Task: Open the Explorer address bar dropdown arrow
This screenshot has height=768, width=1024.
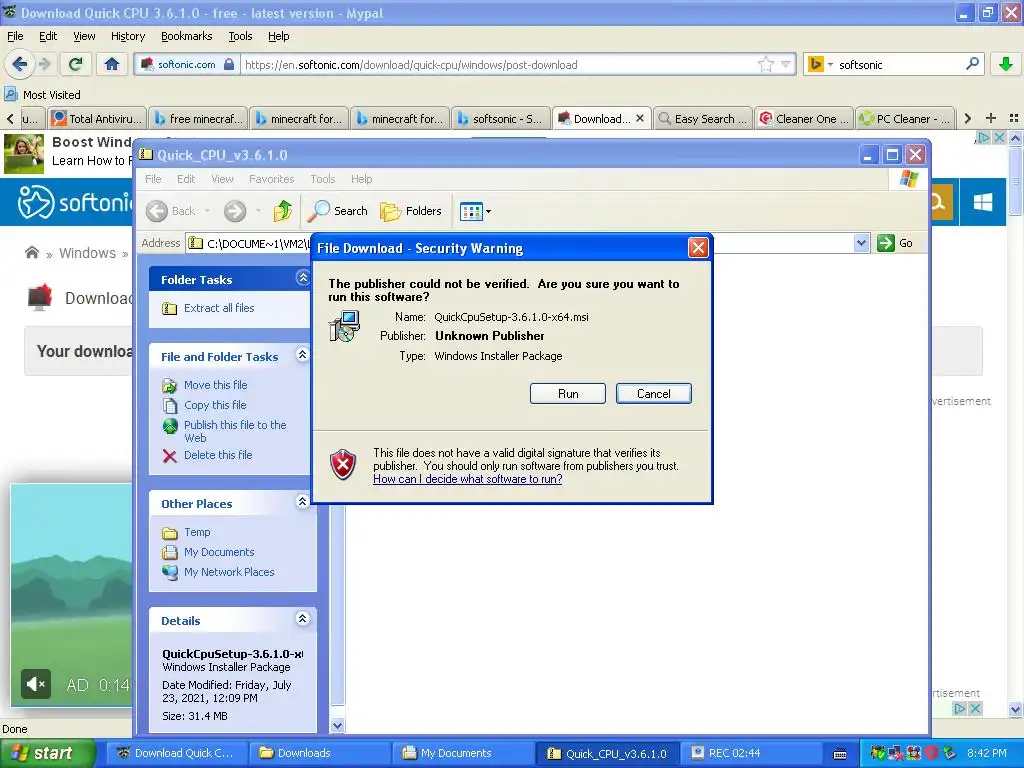Action: point(861,243)
